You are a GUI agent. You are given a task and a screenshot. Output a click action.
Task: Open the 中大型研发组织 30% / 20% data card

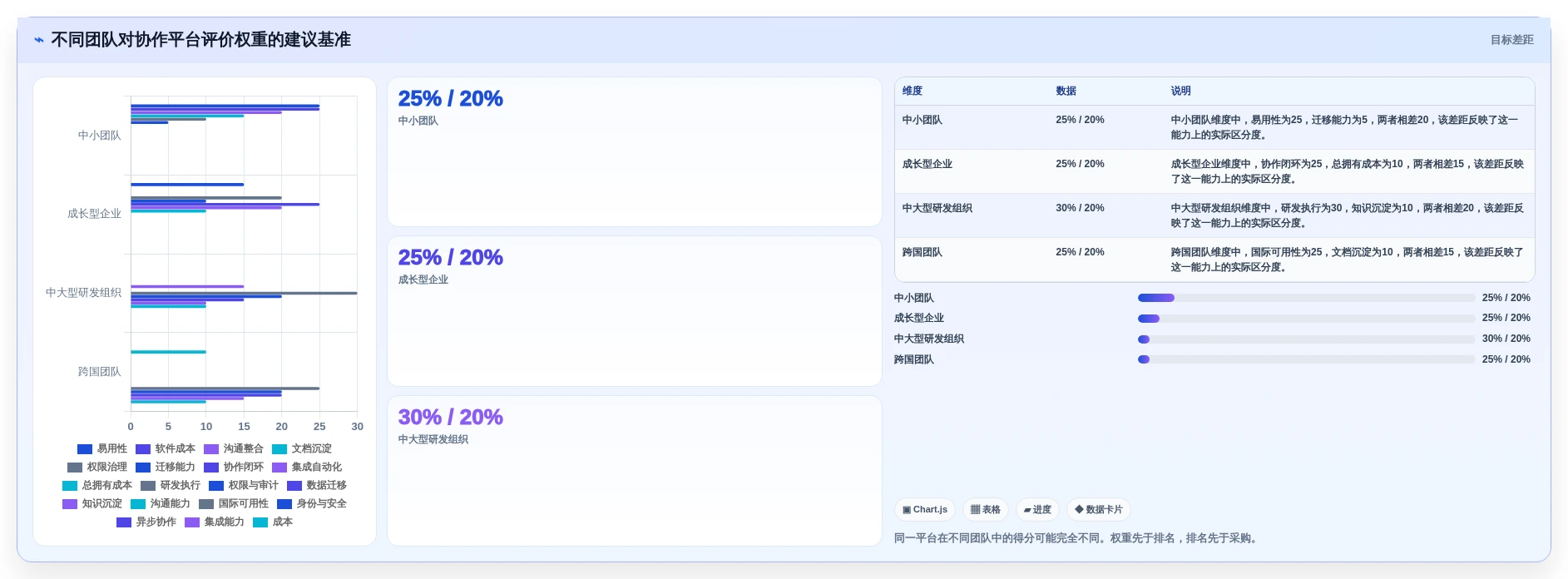pyautogui.click(x=634, y=471)
